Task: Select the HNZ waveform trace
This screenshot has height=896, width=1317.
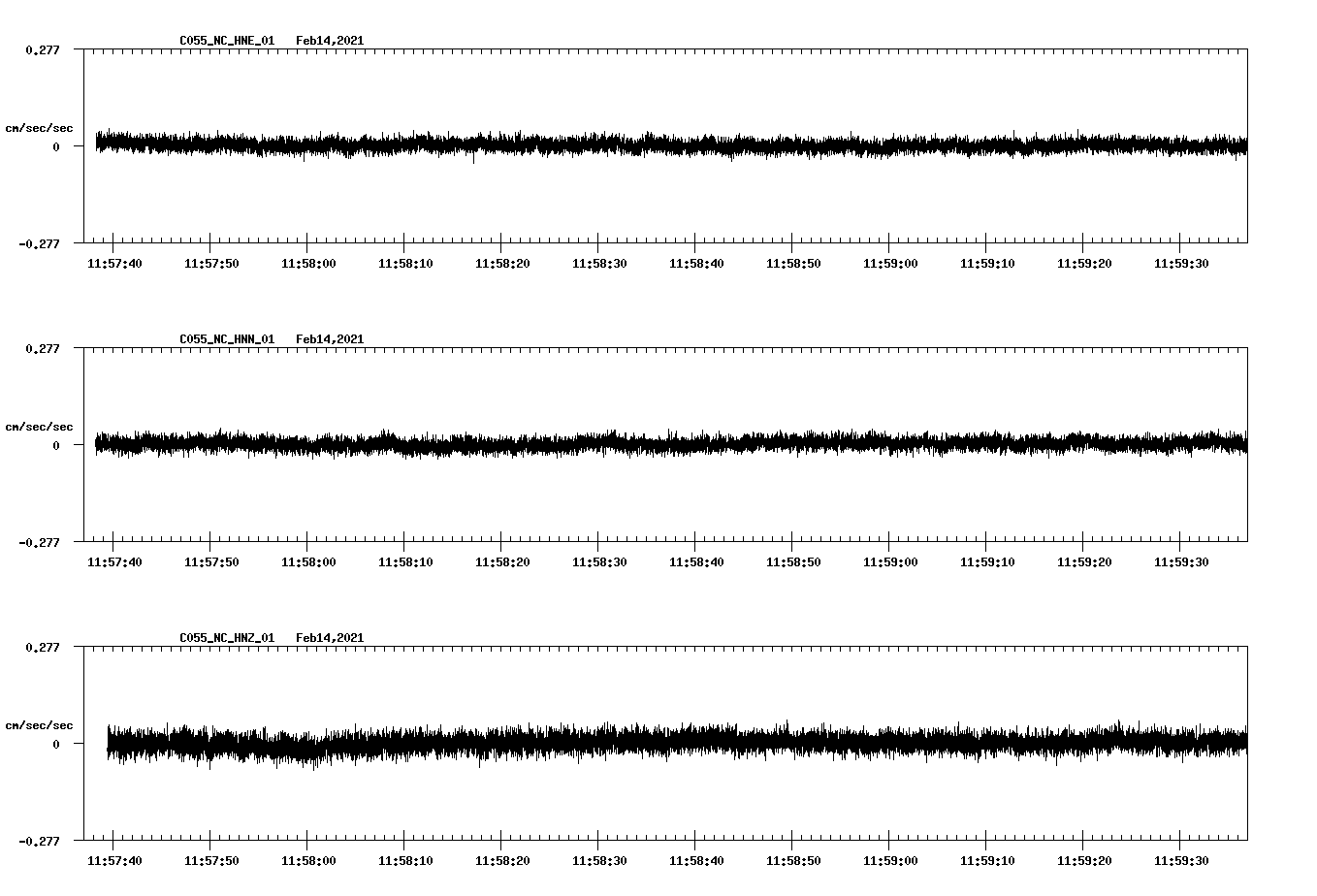Action: click(x=669, y=744)
